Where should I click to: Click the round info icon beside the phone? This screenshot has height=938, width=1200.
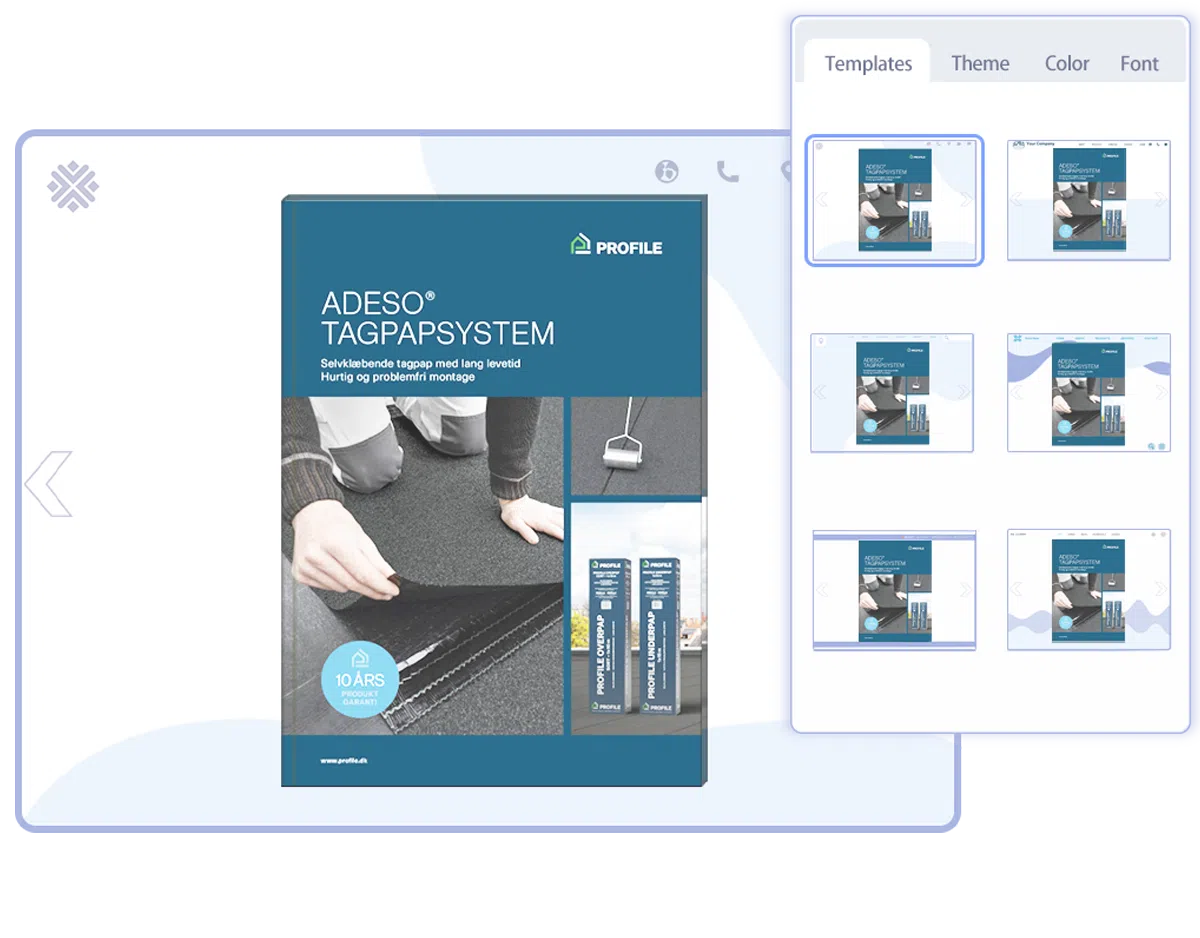pyautogui.click(x=667, y=171)
